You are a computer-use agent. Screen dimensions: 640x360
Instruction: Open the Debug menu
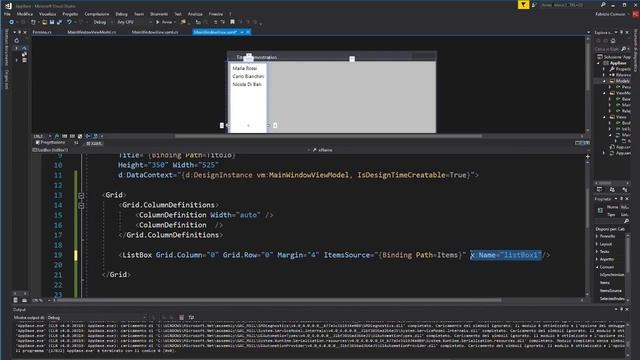pos(121,14)
